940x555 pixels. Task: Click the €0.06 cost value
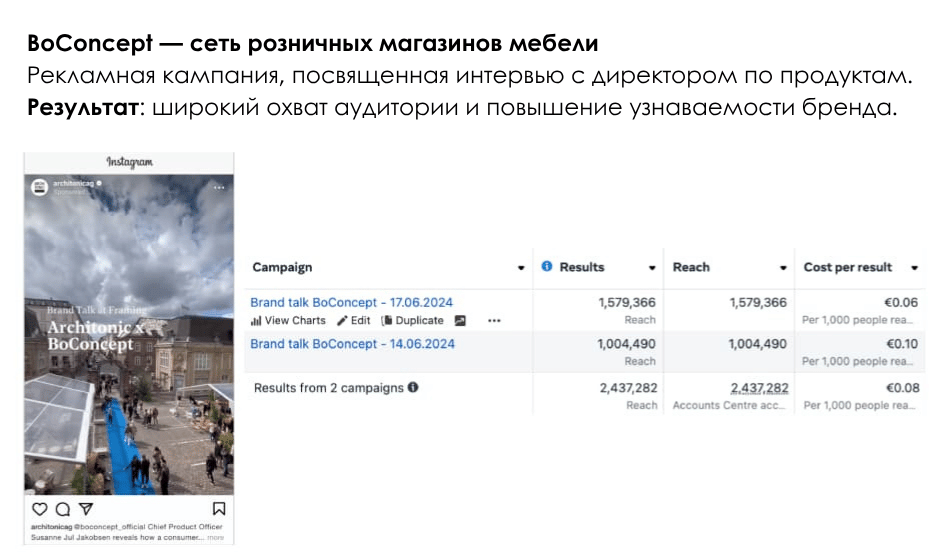click(902, 303)
